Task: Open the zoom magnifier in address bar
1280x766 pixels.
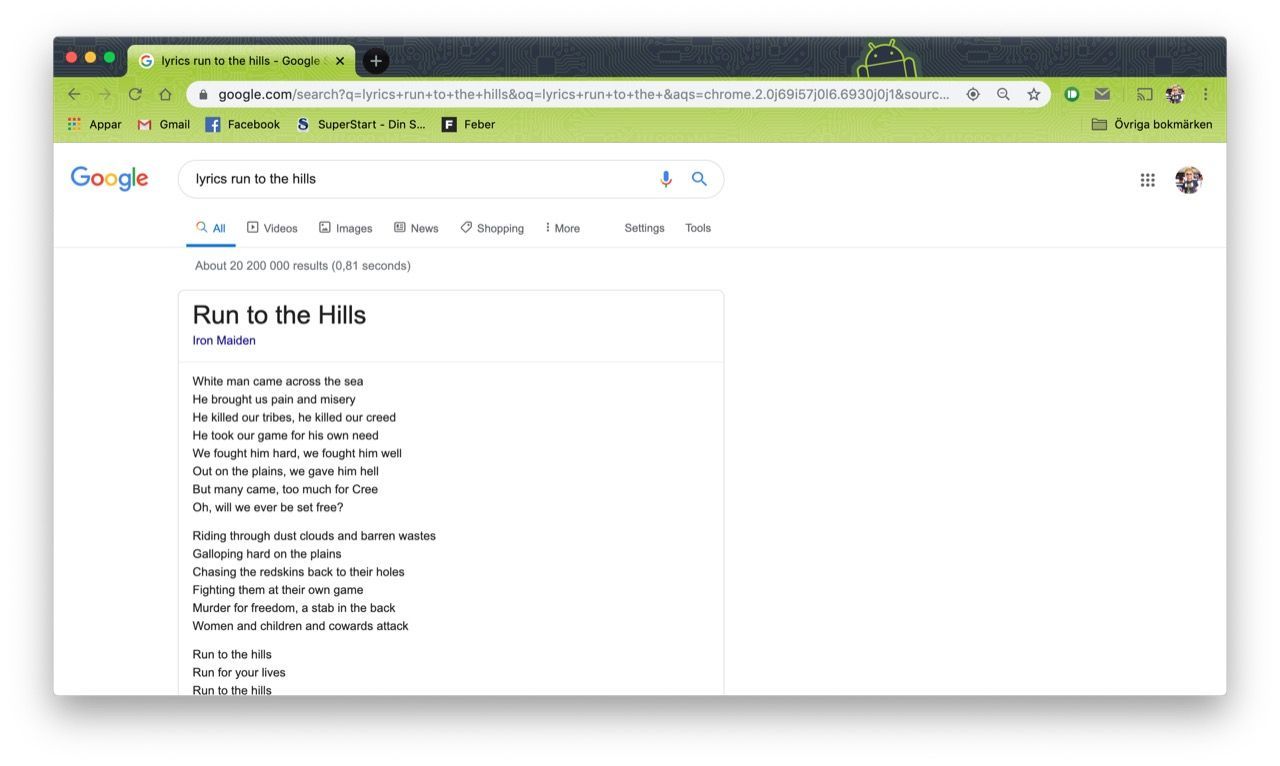Action: point(1003,94)
